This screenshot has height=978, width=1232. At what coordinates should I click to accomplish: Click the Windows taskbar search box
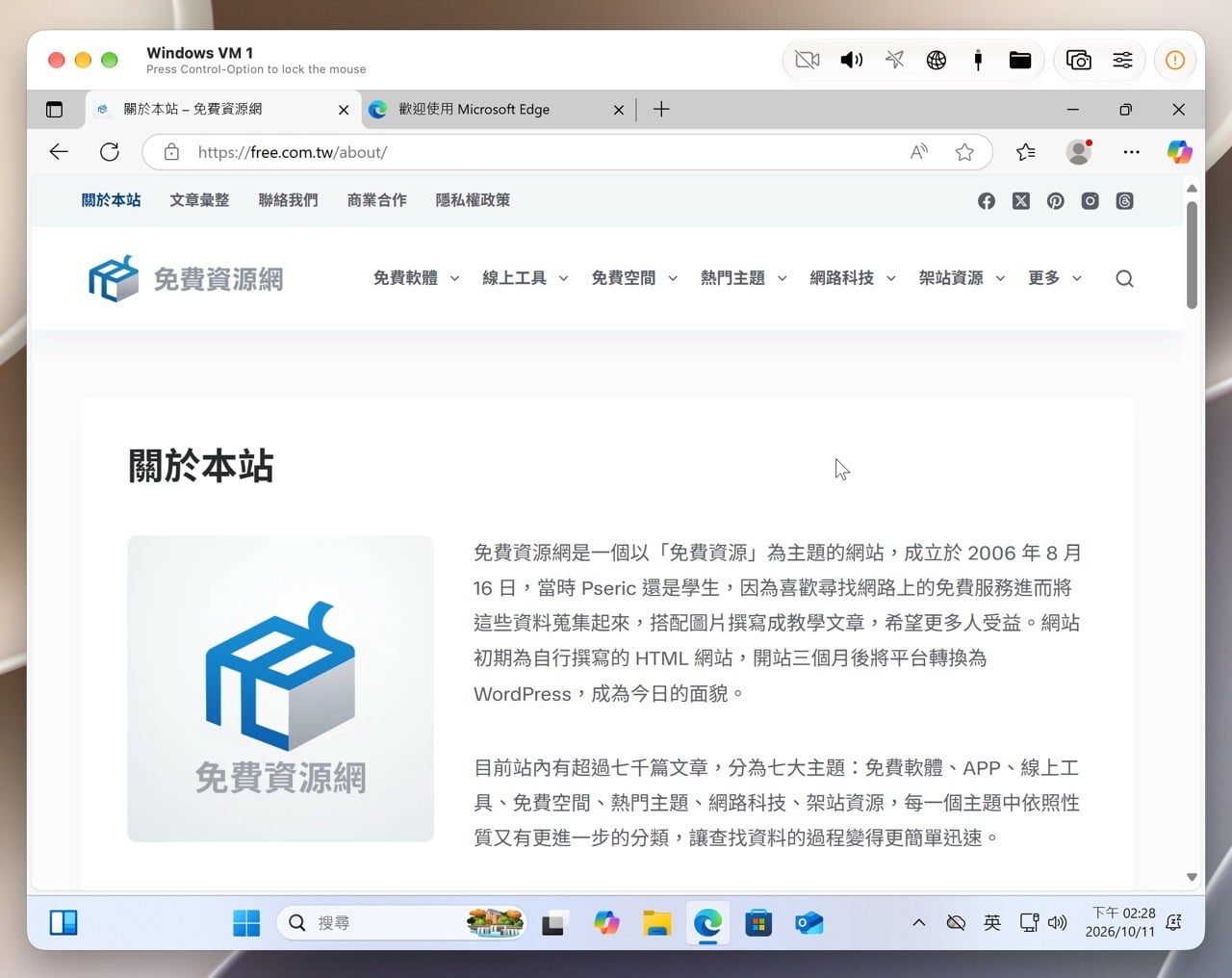(401, 923)
